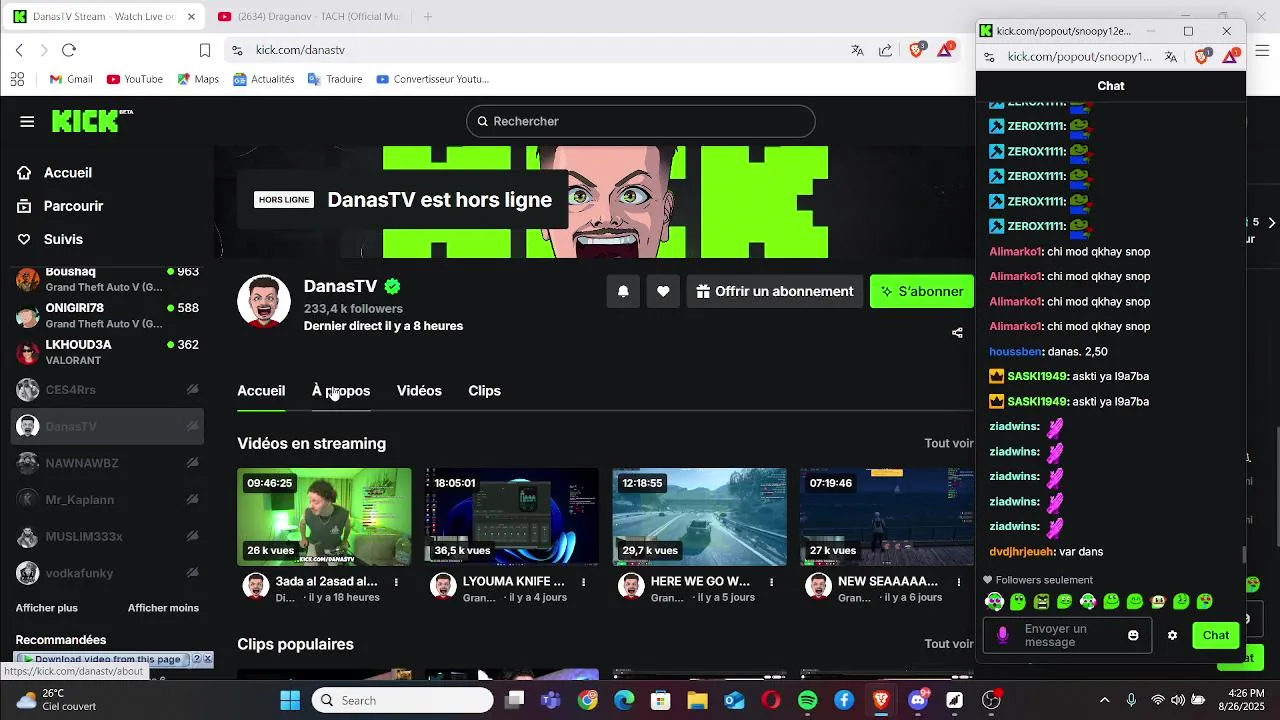1280x720 pixels.
Task: Click Offrir un abonnement button
Action: tap(775, 291)
